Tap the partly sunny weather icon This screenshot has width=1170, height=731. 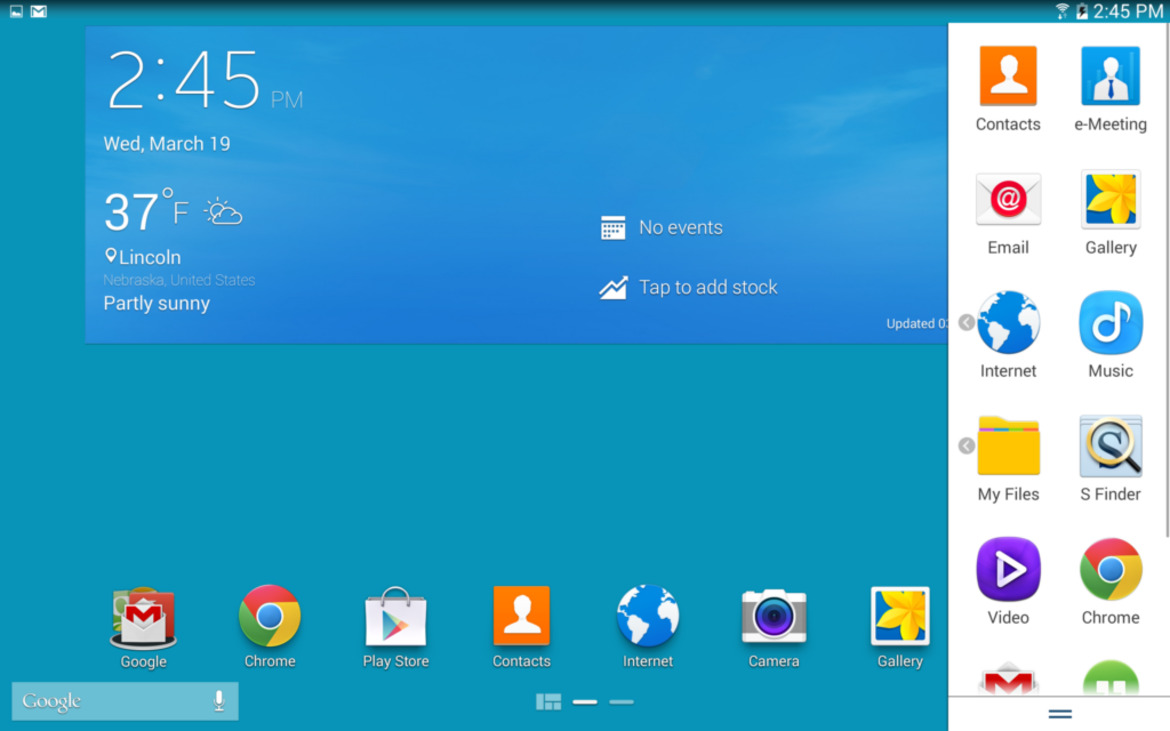pos(223,212)
